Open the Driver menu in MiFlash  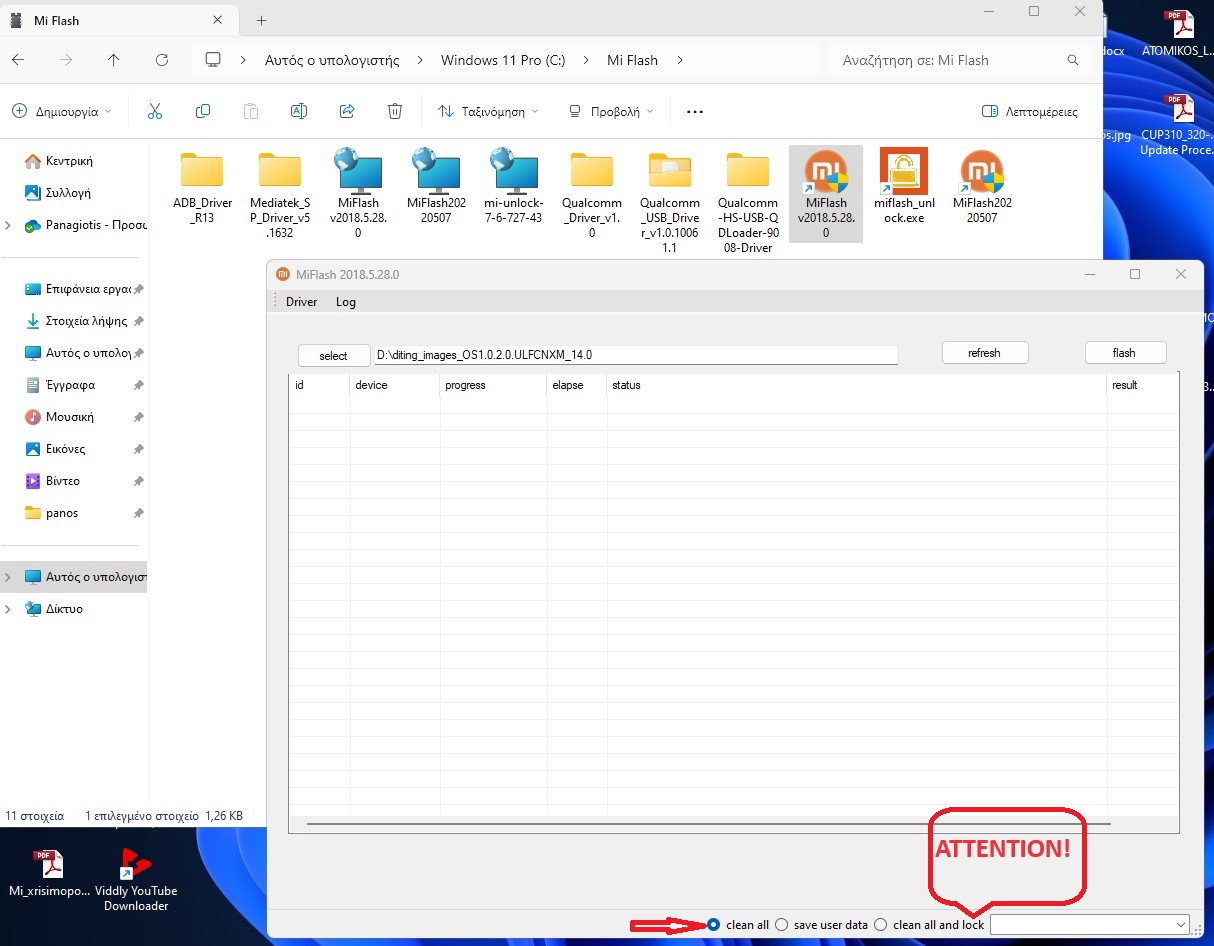(301, 302)
